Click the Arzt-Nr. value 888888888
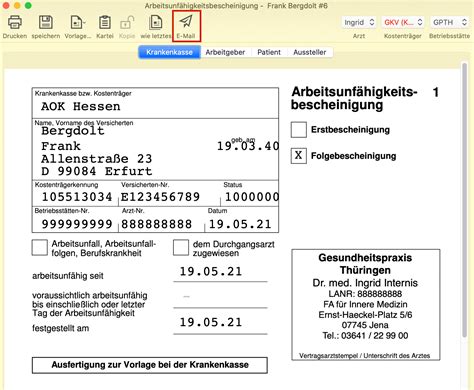Viewport: 474px width, 390px height. click(156, 224)
